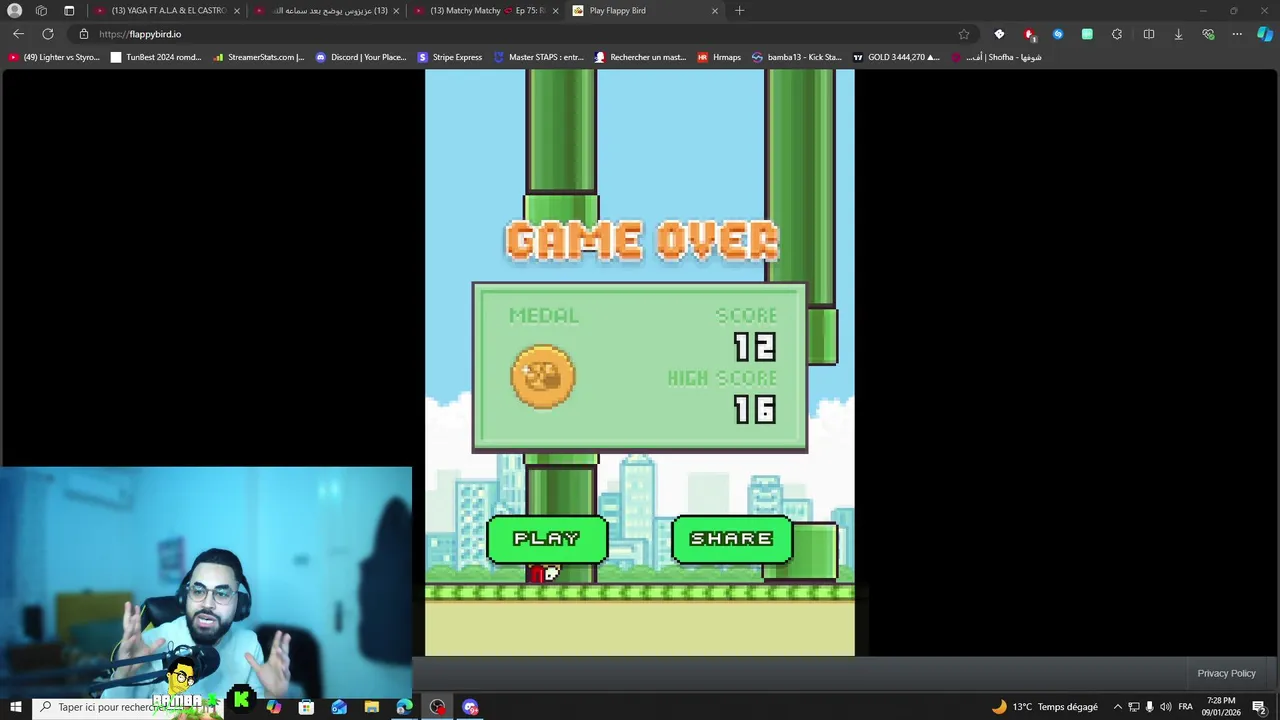1280x720 pixels.
Task: Open the volume speaker tray icon
Action: tap(1166, 707)
